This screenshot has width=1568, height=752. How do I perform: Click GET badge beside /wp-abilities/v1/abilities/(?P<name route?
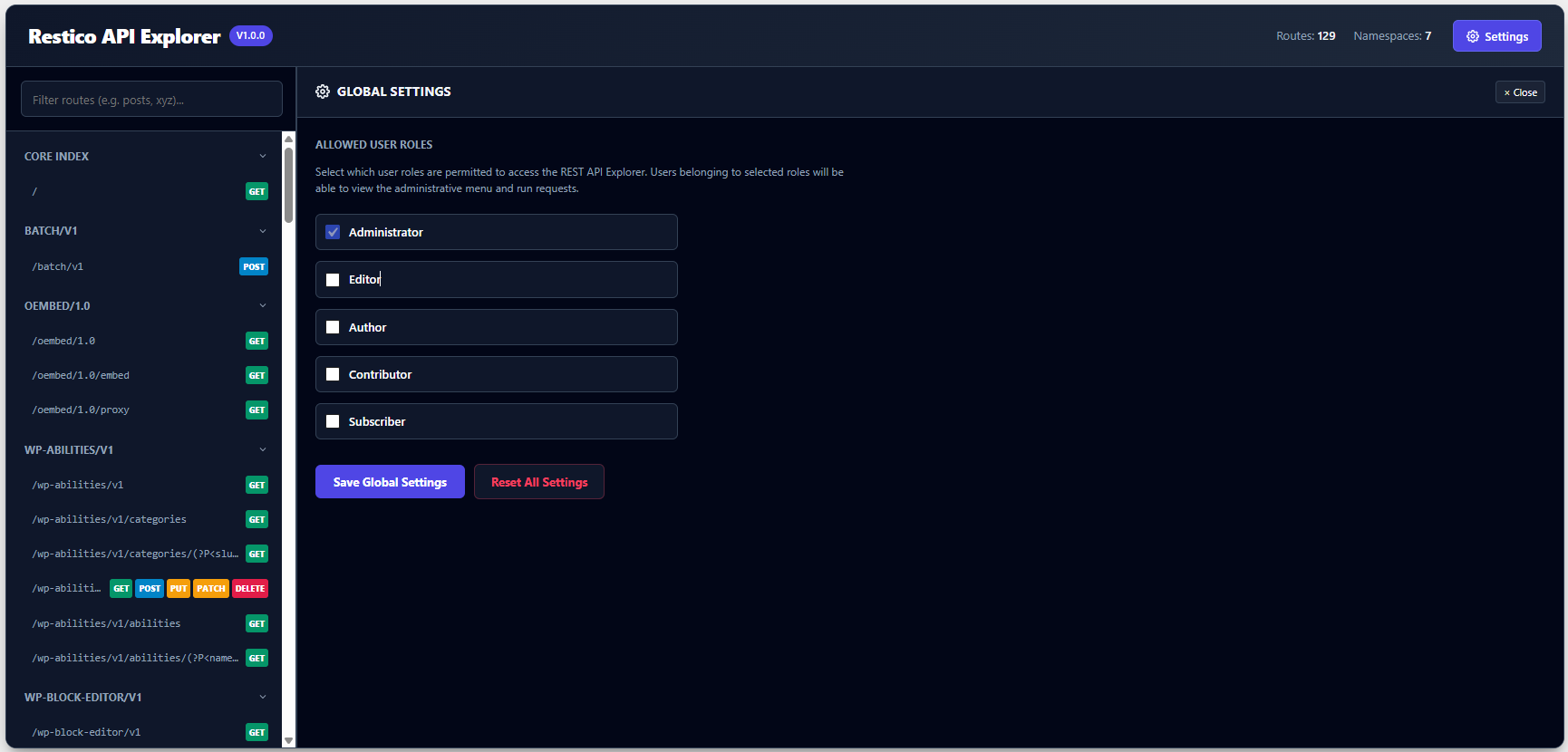[257, 658]
